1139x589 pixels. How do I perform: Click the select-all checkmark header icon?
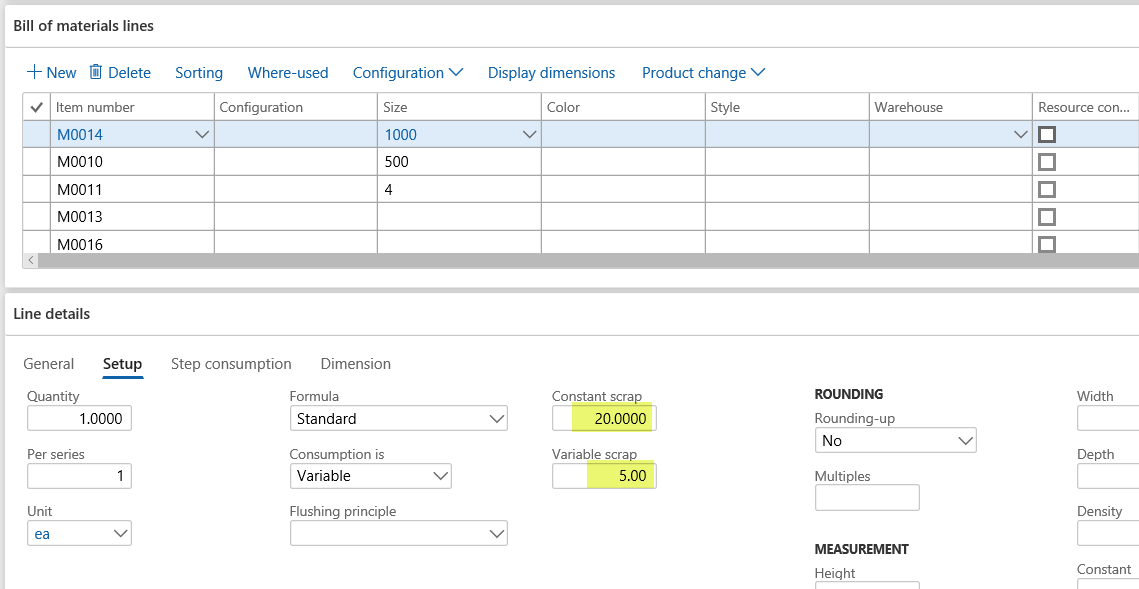click(37, 107)
